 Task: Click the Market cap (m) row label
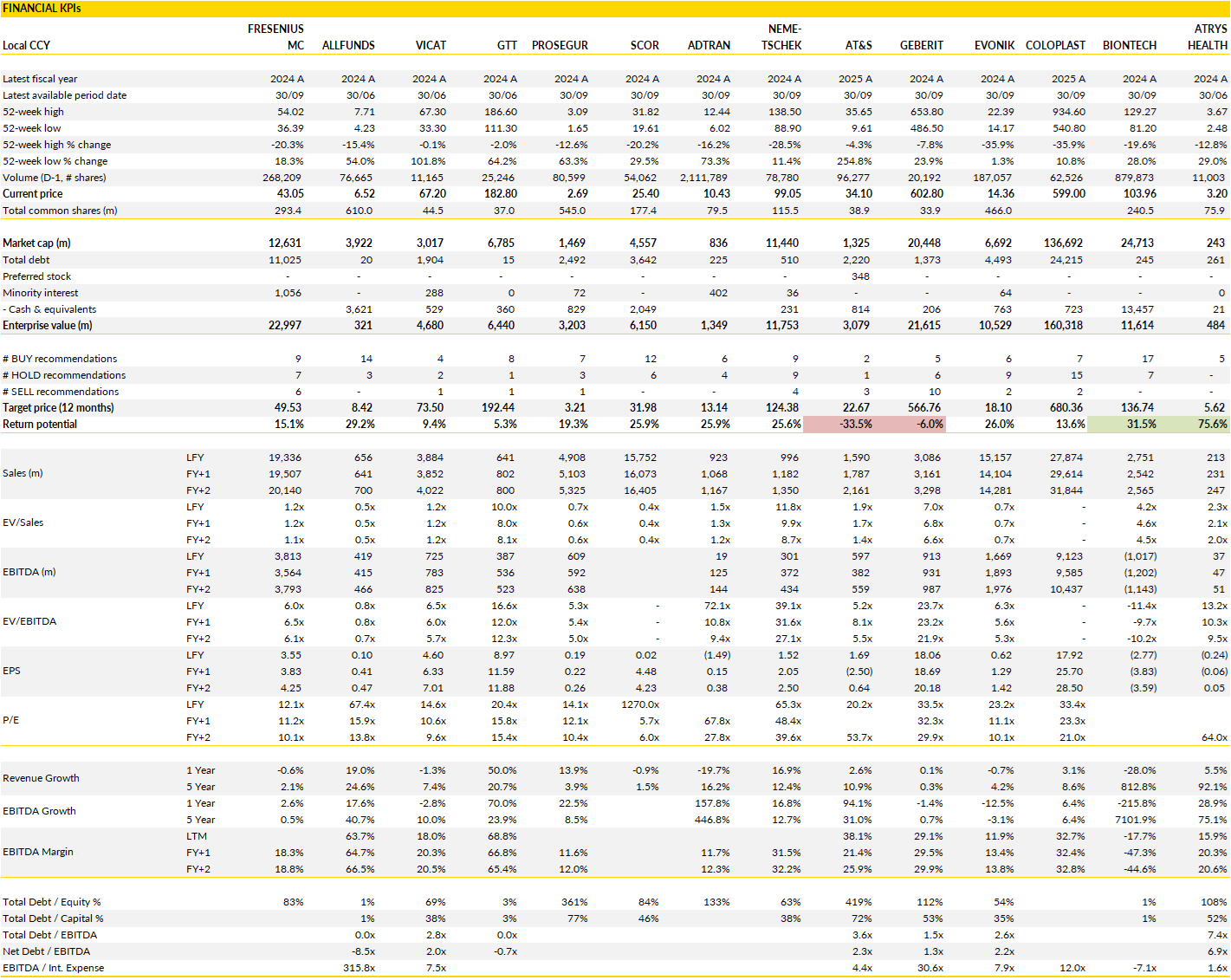click(36, 243)
